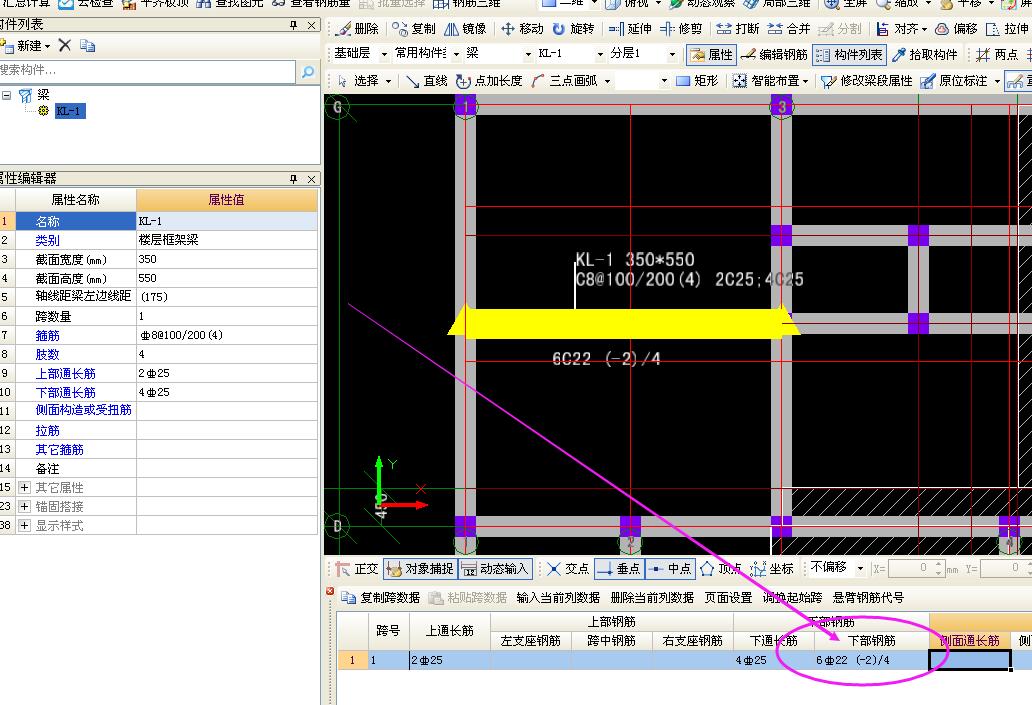
Task: Click the 侧面通长筋 table cell
Action: coord(969,660)
